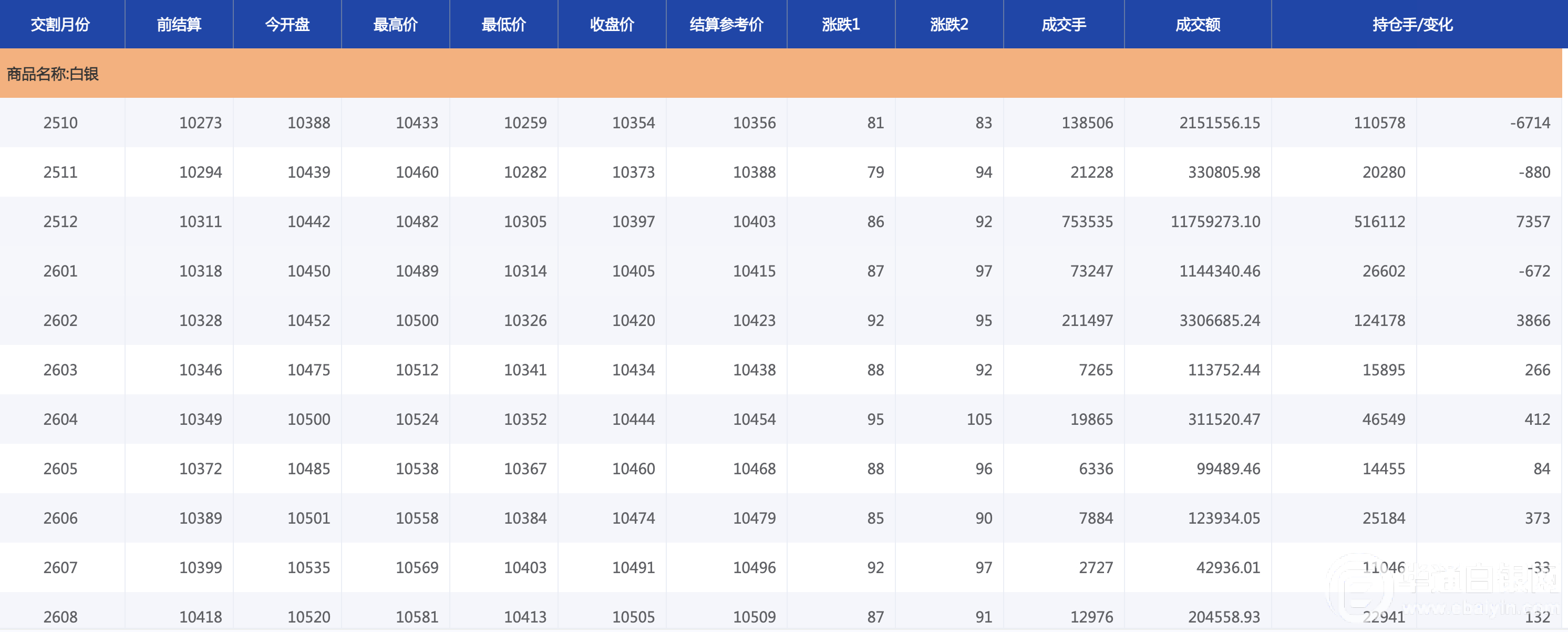
Task: Click the 涨跌1 column header
Action: pos(841,24)
